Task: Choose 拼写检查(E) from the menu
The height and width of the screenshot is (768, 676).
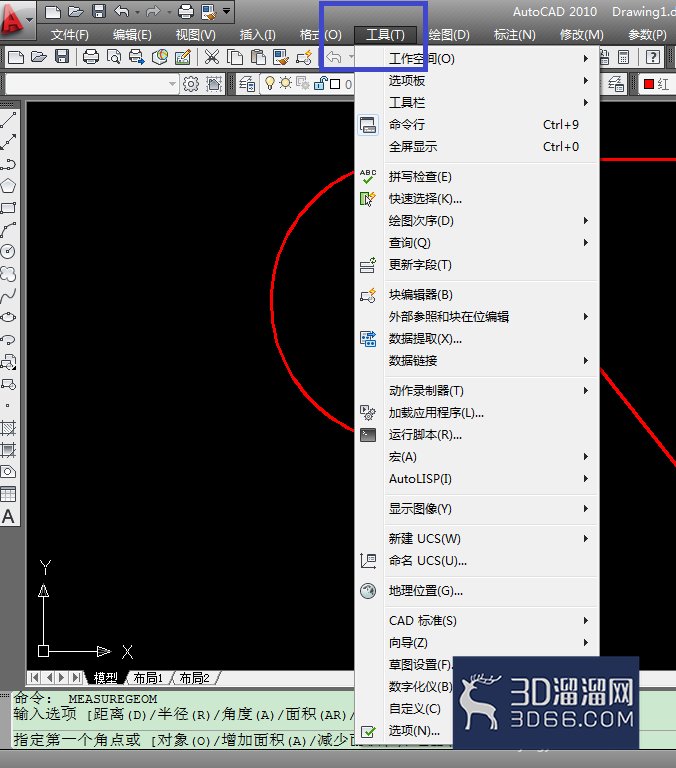Action: pos(477,177)
